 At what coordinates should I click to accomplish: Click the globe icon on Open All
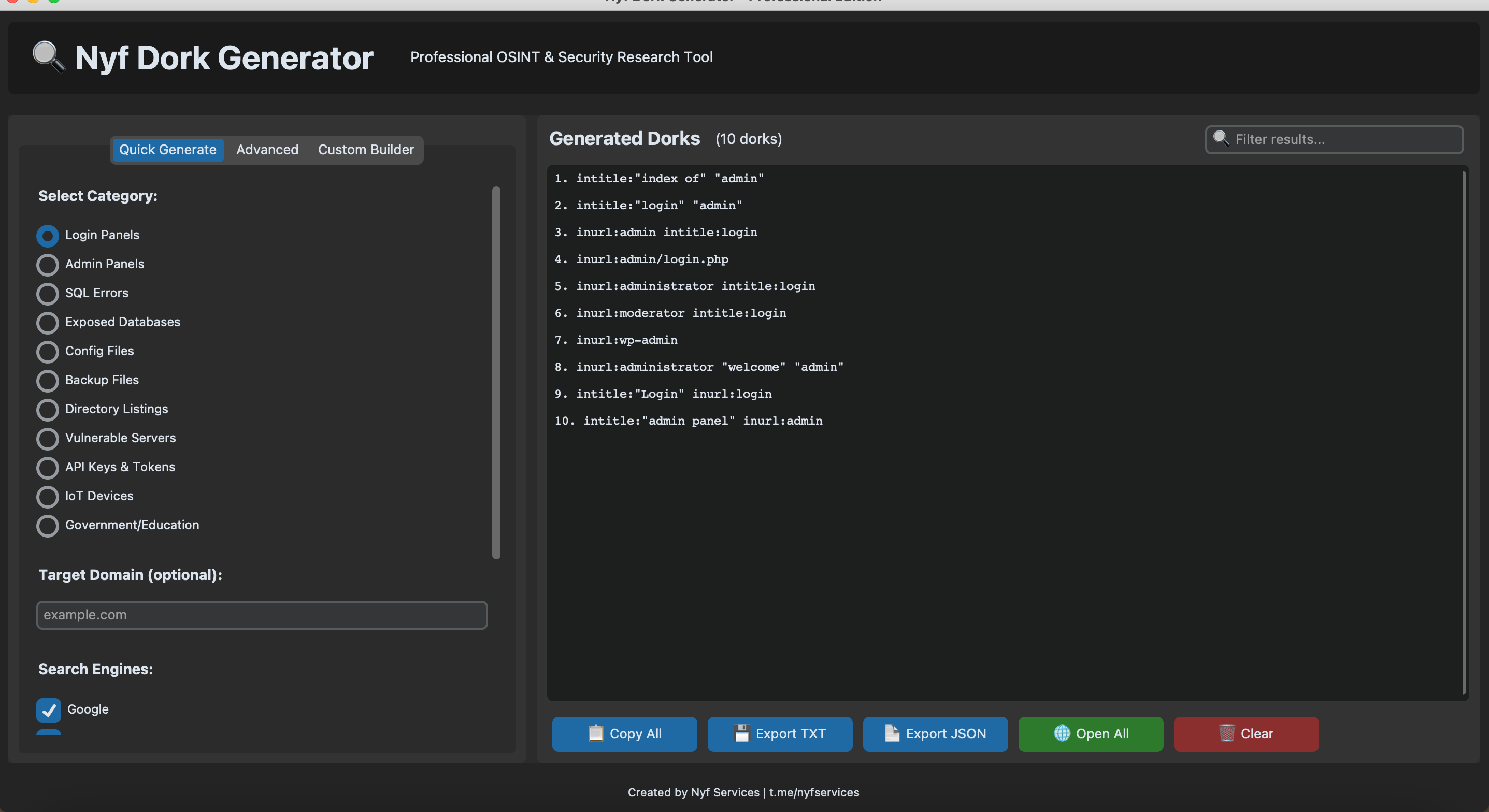(1061, 733)
